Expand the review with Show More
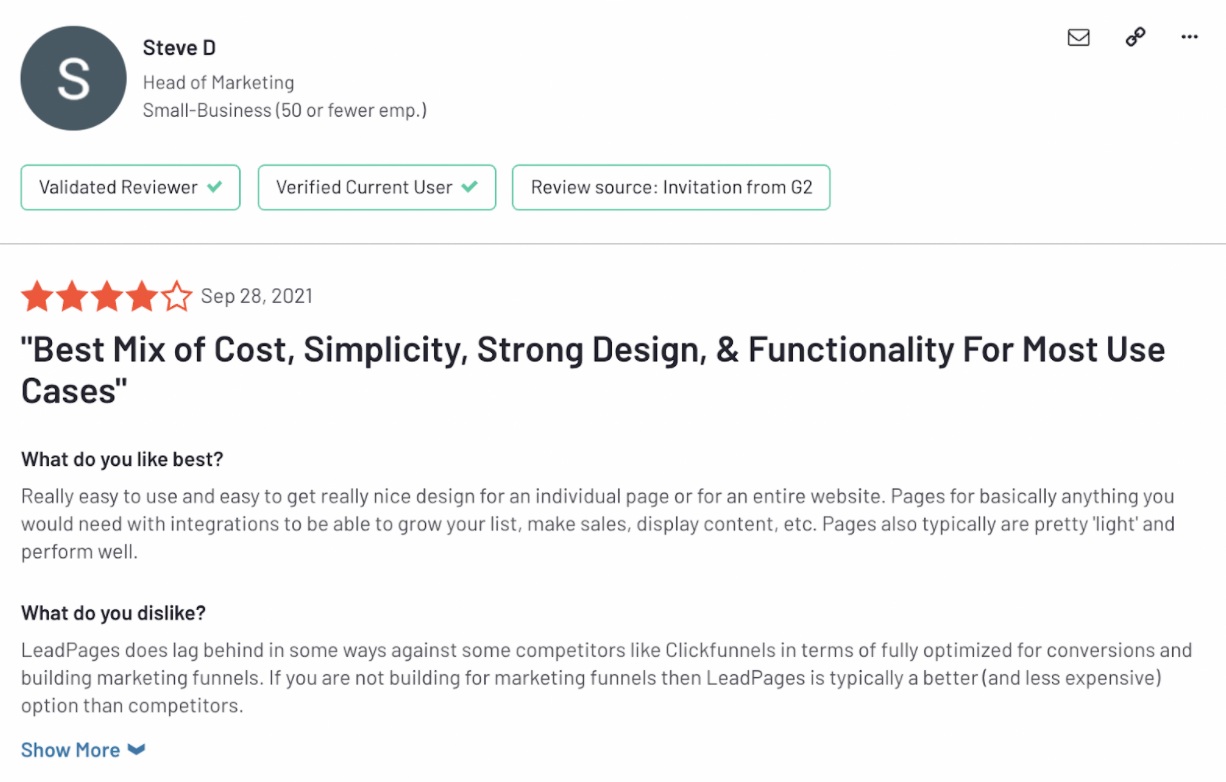The width and height of the screenshot is (1226, 782). [71, 750]
